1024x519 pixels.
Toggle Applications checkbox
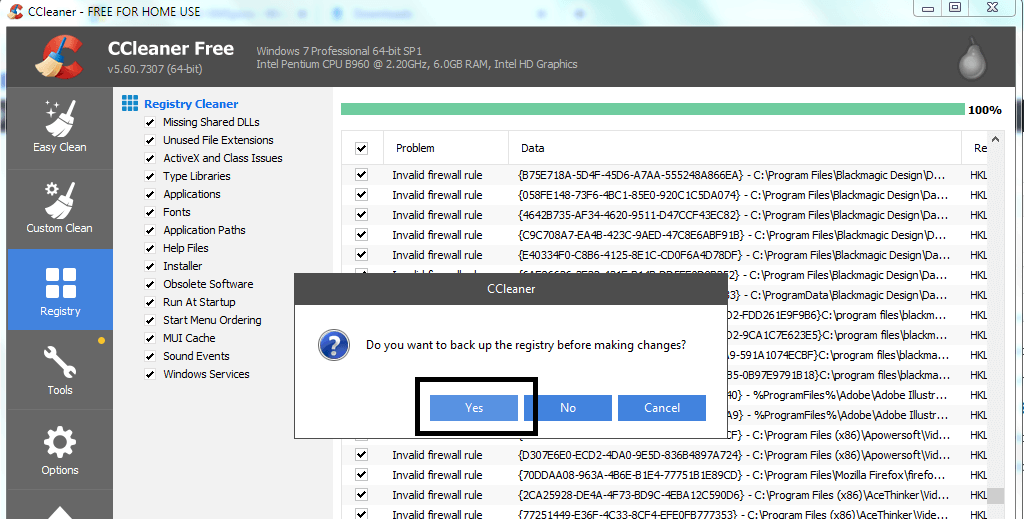(150, 194)
